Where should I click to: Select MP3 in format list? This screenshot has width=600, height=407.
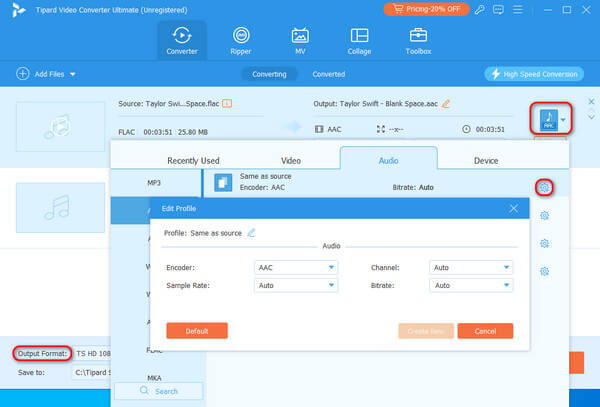pyautogui.click(x=154, y=183)
